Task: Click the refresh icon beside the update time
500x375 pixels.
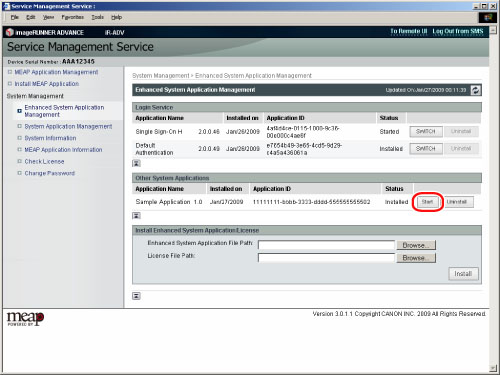Action: [x=476, y=90]
